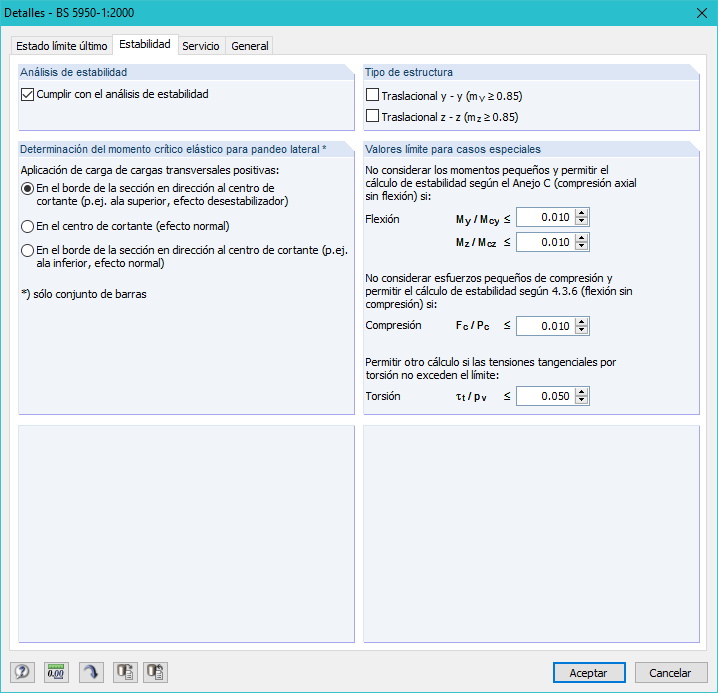Screen dimensions: 718x693
Task: Click the Flexión label
Action: tap(382, 219)
